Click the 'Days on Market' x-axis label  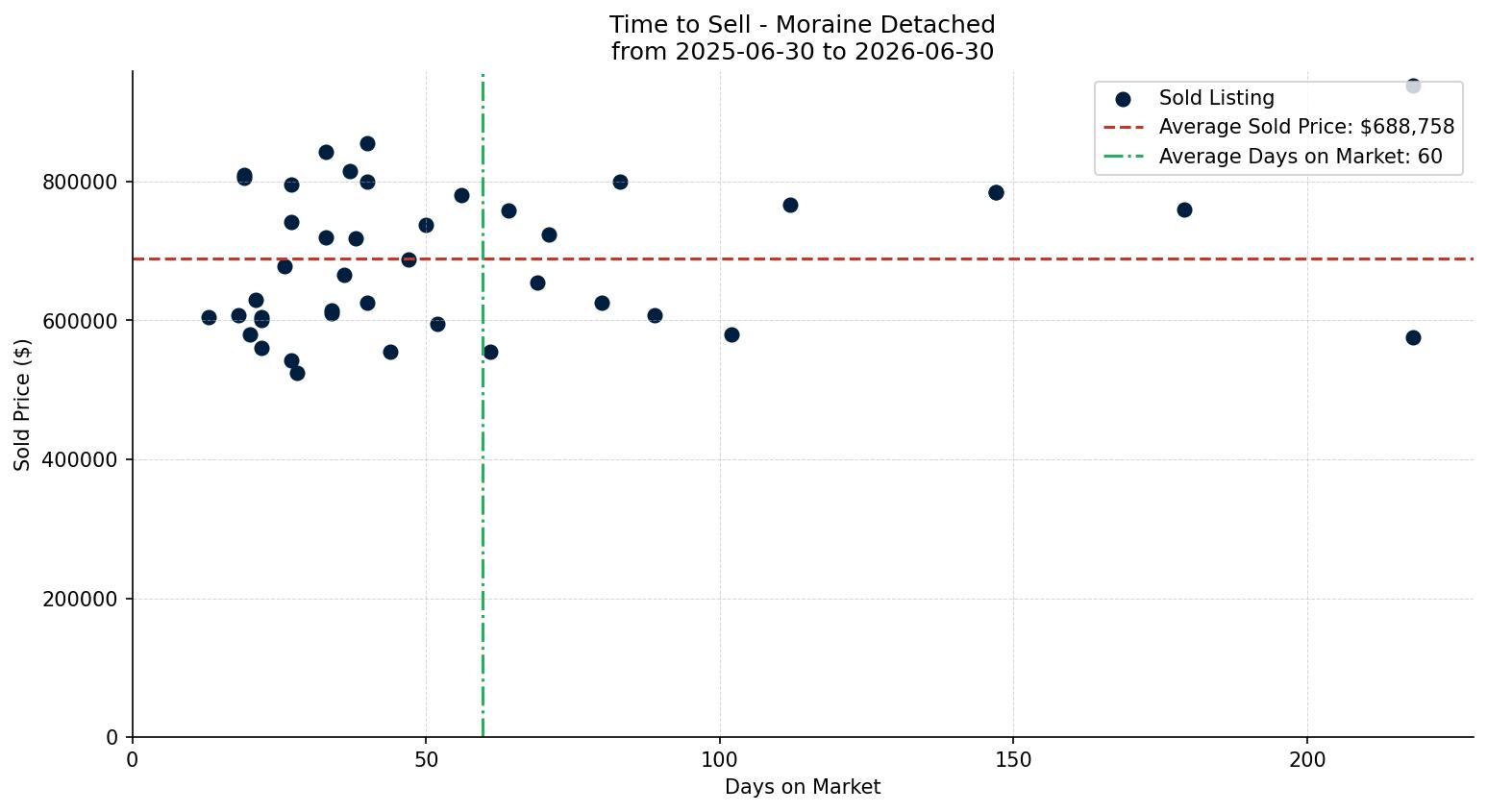click(803, 787)
